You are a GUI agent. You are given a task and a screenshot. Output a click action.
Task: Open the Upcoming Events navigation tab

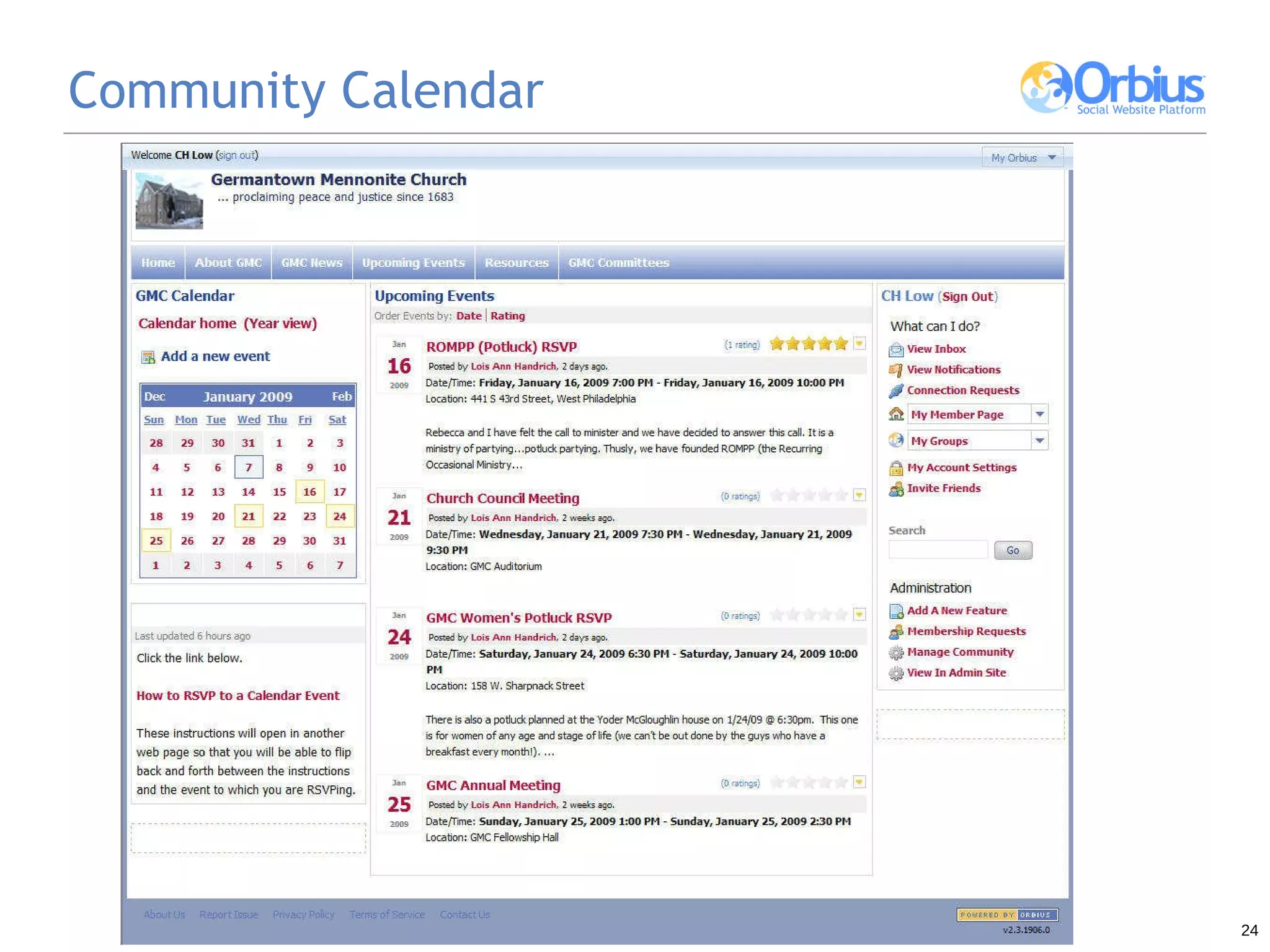point(413,263)
